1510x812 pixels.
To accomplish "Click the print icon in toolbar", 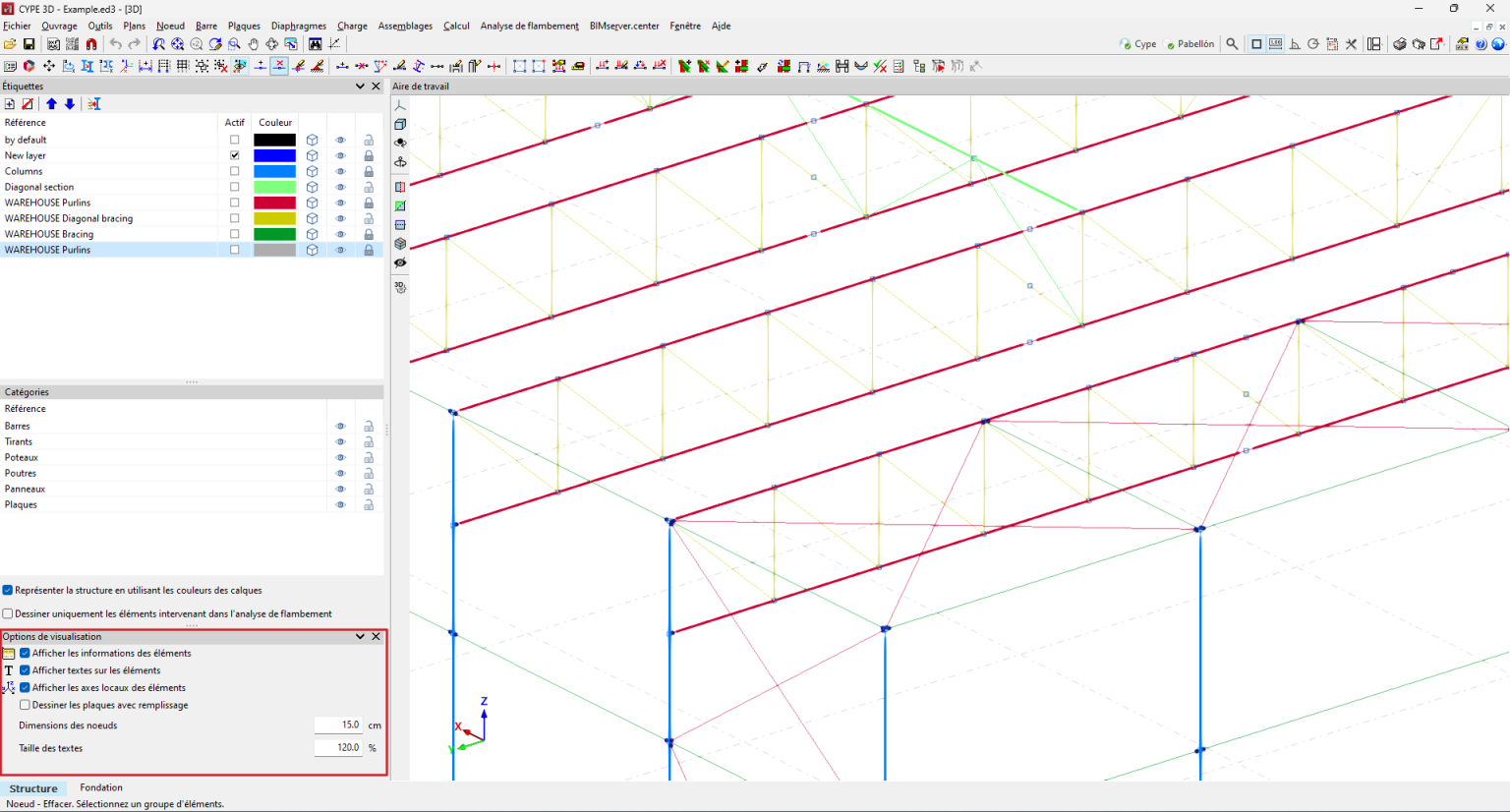I will click(x=1399, y=44).
